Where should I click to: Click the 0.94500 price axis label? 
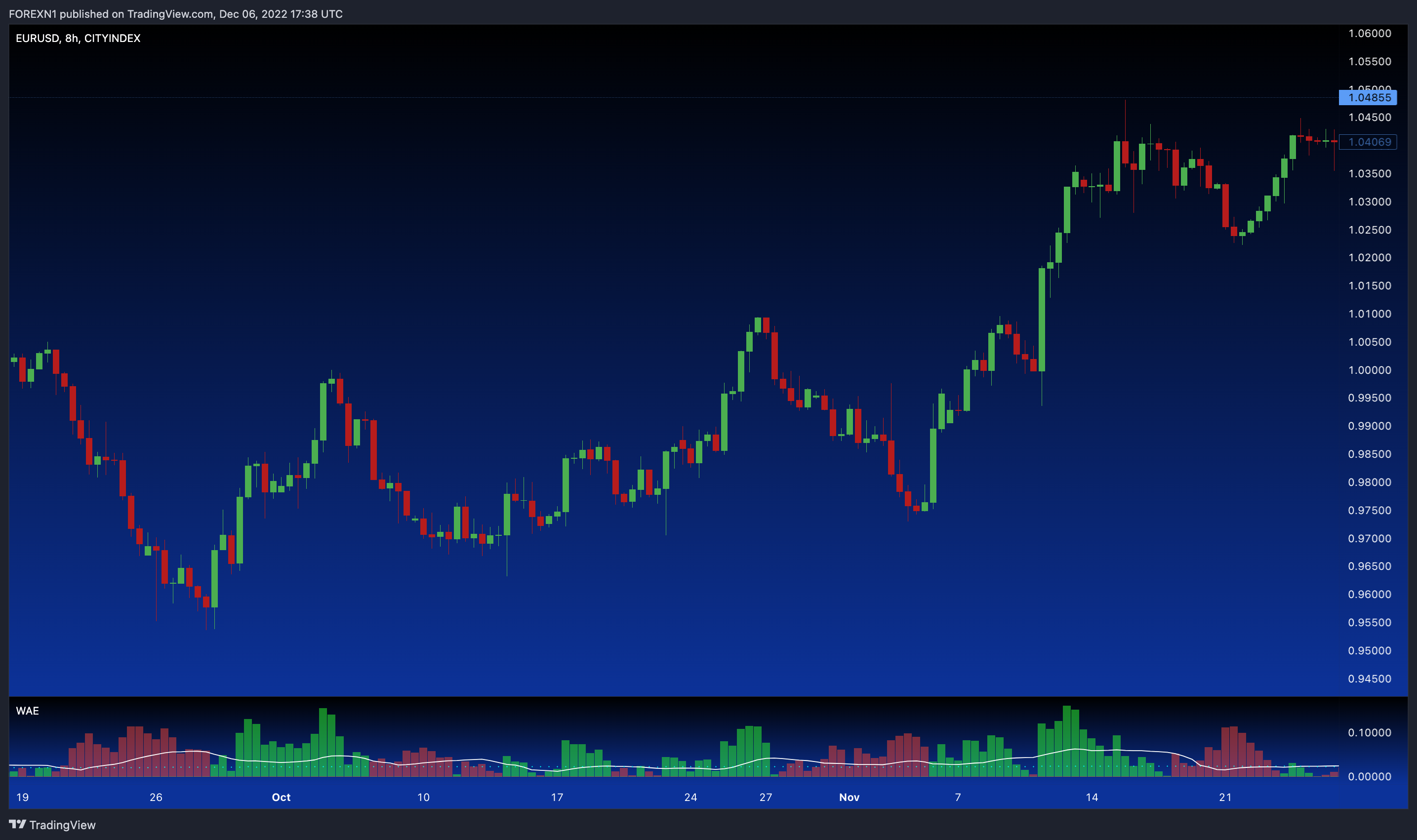1370,679
